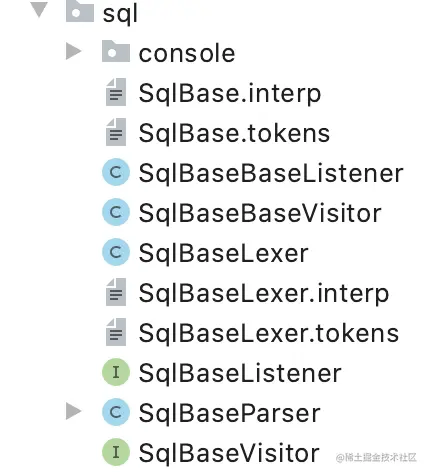This screenshot has width=430, height=476.
Task: Click the SqlBase.tokens file icon
Action: (116, 132)
